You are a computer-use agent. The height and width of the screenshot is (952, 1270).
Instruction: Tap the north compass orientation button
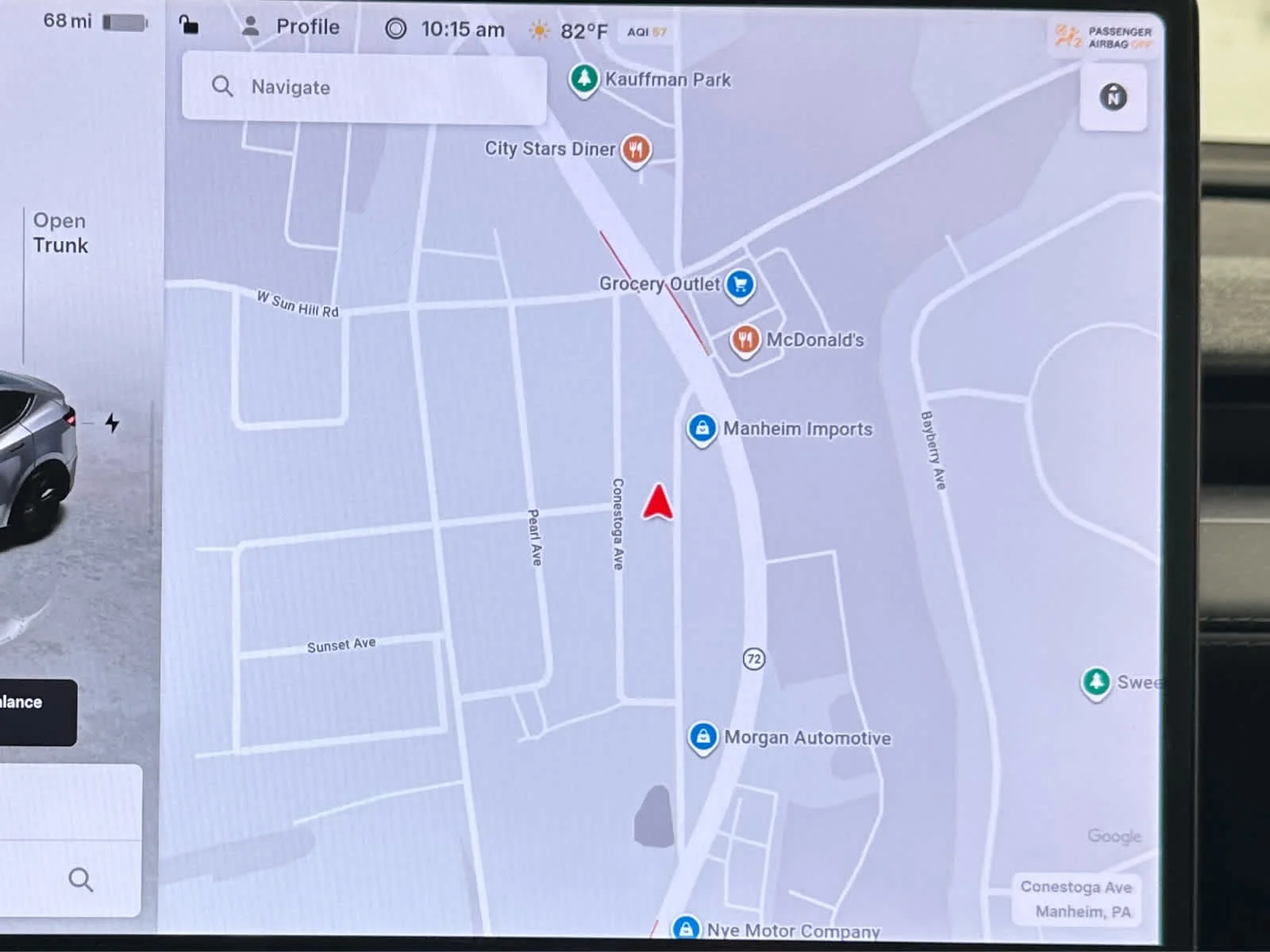[x=1113, y=98]
